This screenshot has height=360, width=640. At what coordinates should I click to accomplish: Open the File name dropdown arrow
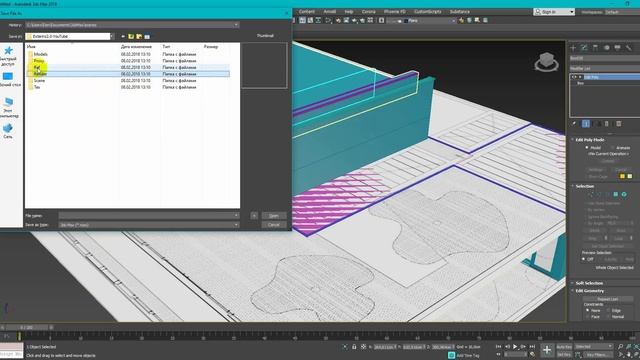tap(236, 216)
